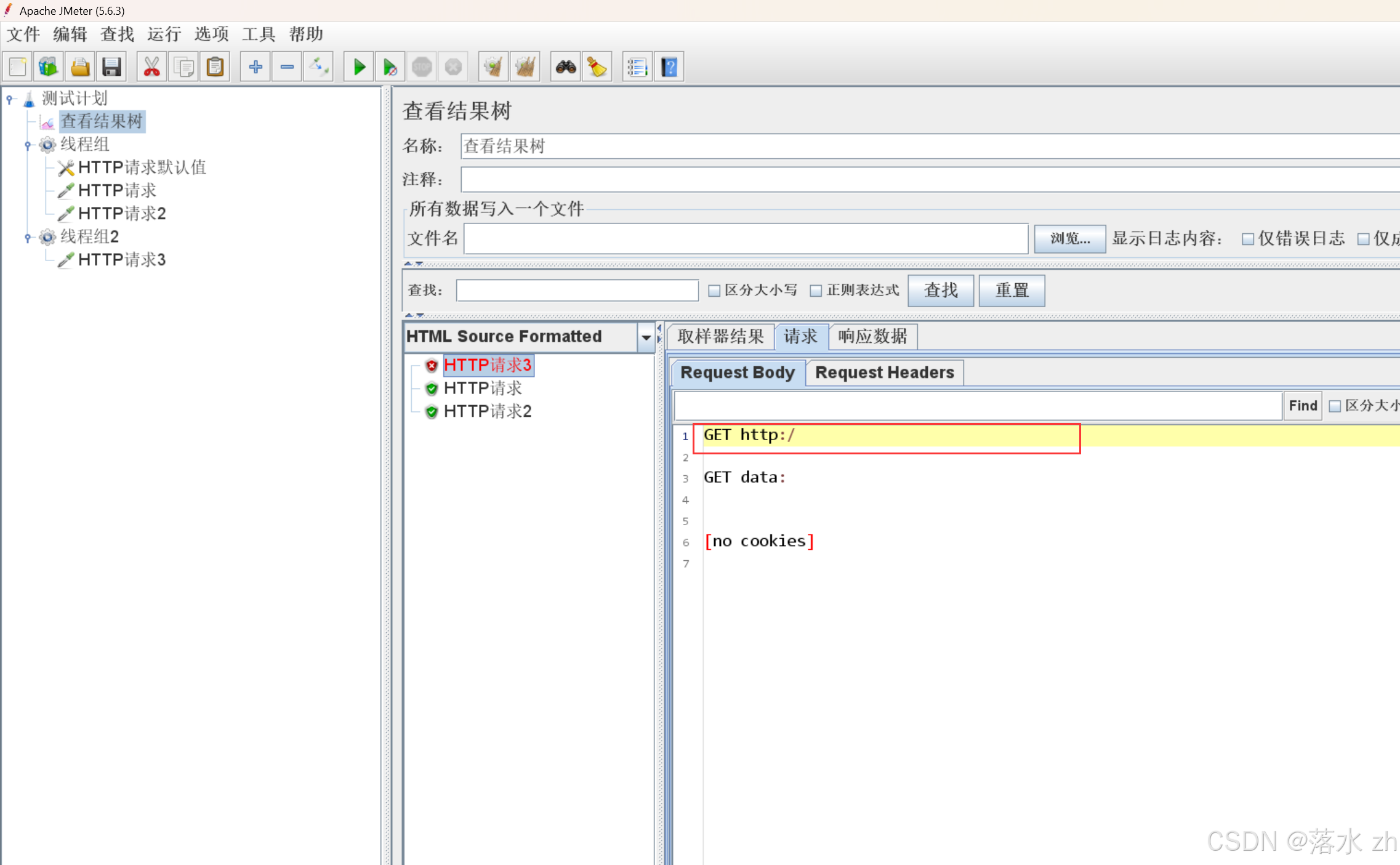This screenshot has height=865, width=1400.
Task: Toggle case checkbox next to Find button
Action: [1335, 406]
